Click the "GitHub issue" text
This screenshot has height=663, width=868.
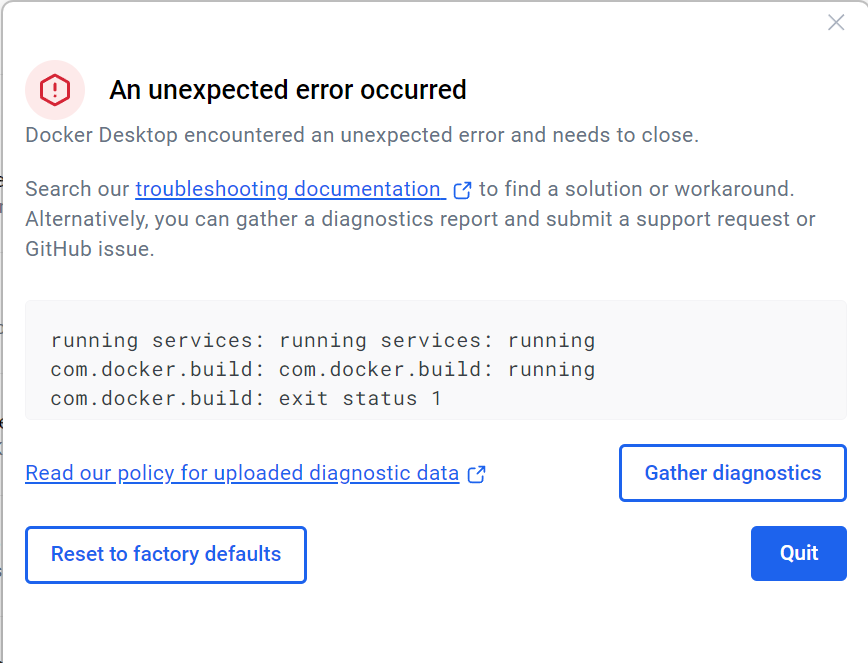tap(90, 249)
